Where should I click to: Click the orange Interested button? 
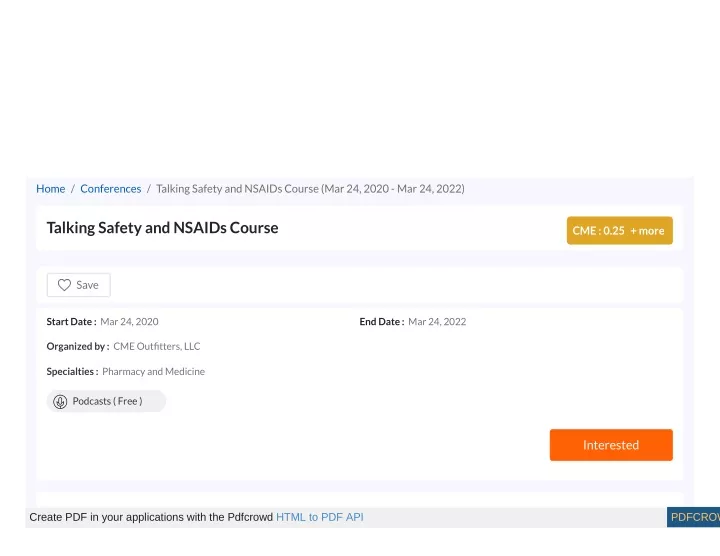tap(611, 445)
